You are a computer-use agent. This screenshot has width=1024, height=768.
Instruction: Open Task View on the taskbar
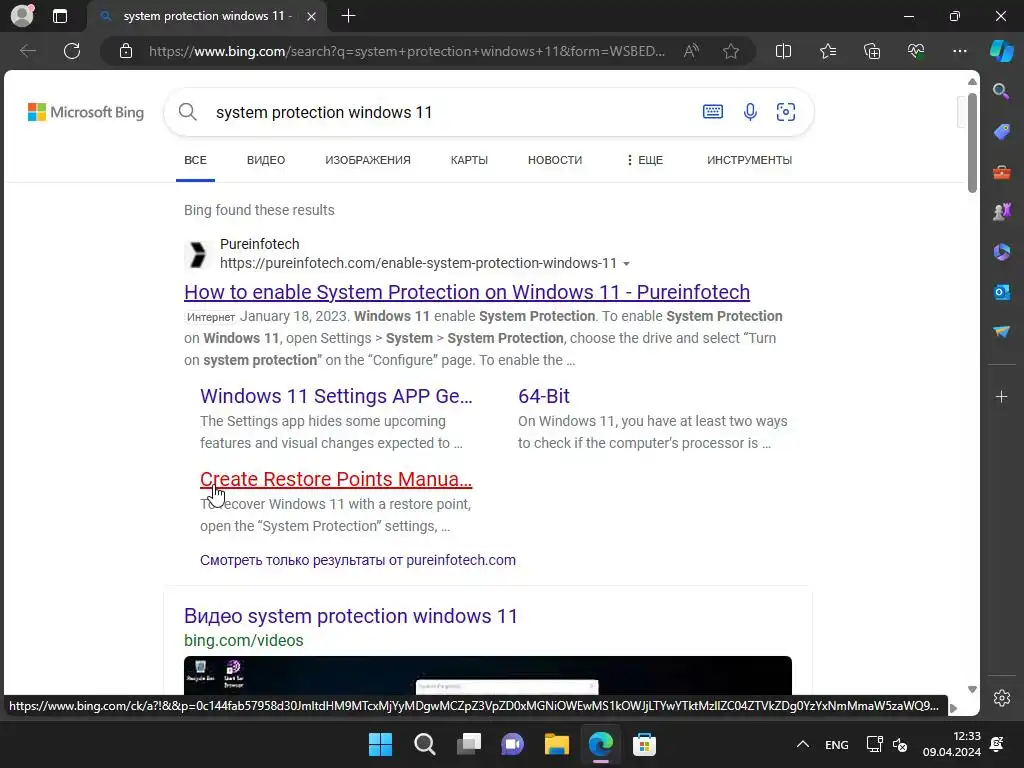click(x=468, y=744)
